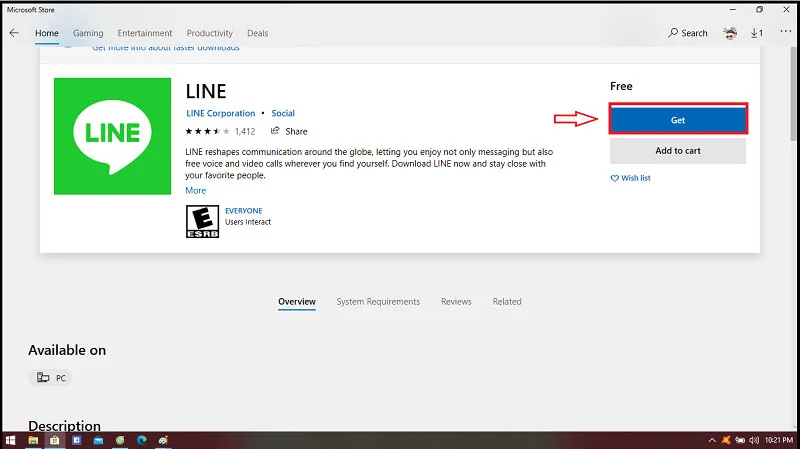Open the clock showing 10:21 PM

pyautogui.click(x=779, y=440)
